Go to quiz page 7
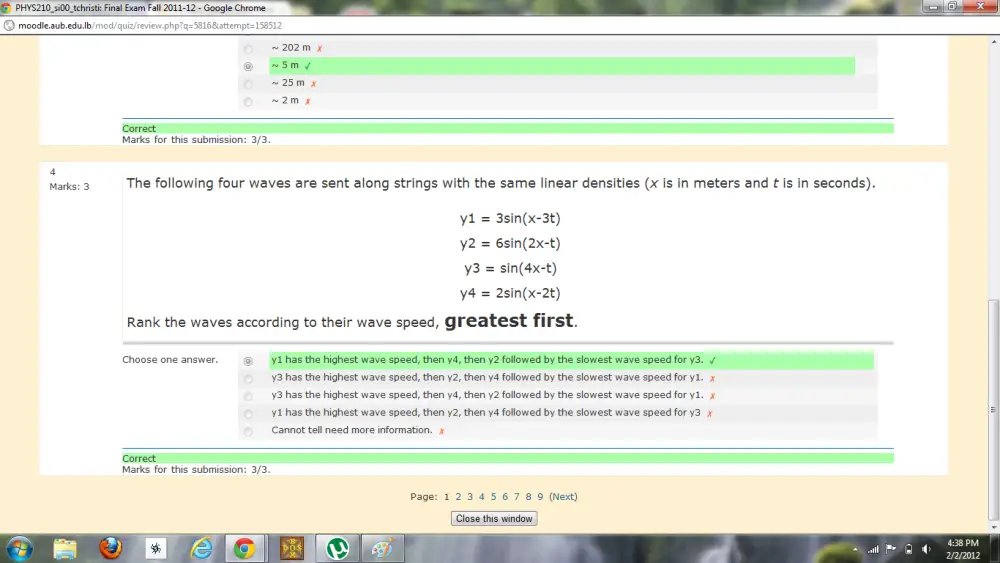This screenshot has height=563, width=1000. [517, 497]
